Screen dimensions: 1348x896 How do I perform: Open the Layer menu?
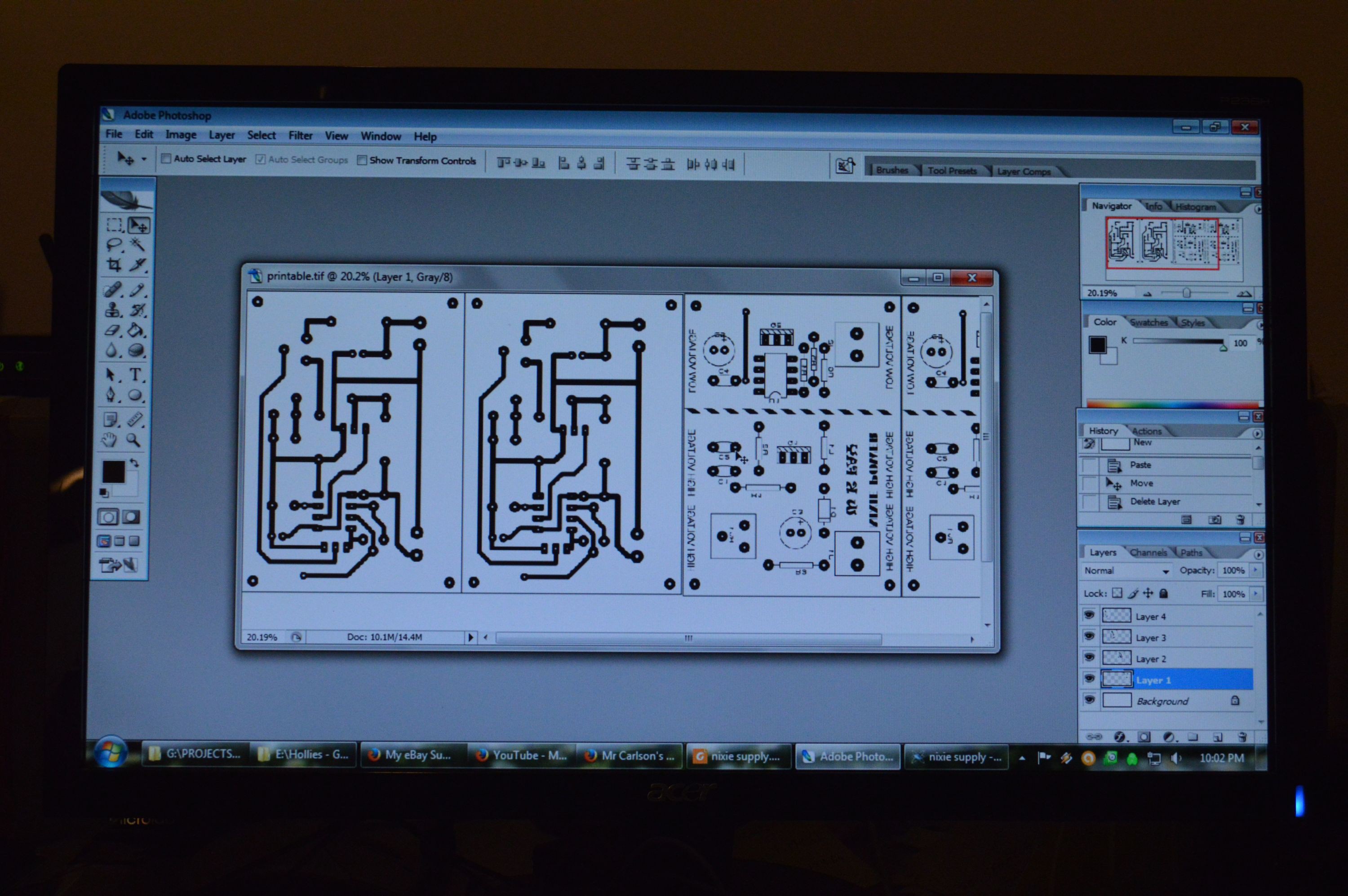pyautogui.click(x=222, y=135)
